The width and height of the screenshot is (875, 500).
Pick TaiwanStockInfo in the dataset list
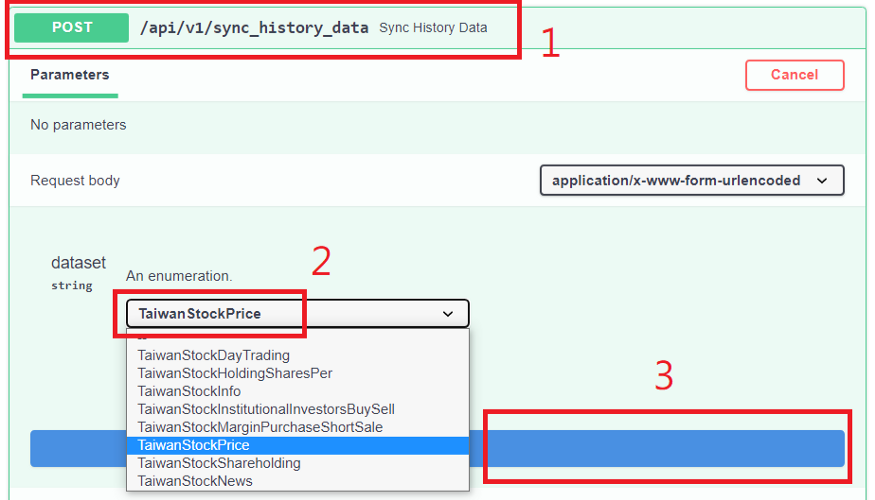[189, 391]
